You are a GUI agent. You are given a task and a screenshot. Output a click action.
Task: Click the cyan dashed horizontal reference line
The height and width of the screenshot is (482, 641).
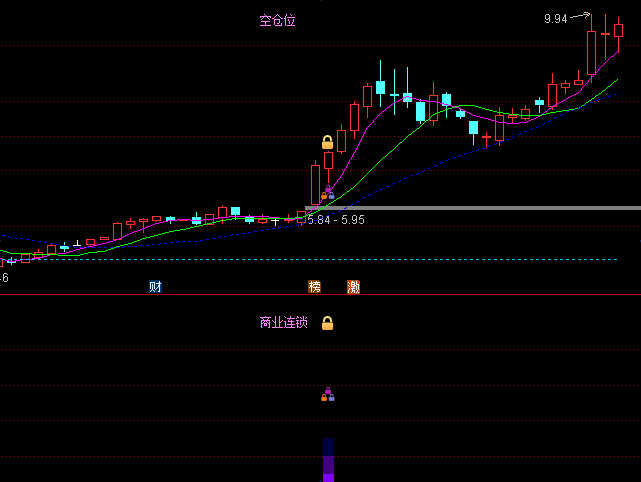309,259
